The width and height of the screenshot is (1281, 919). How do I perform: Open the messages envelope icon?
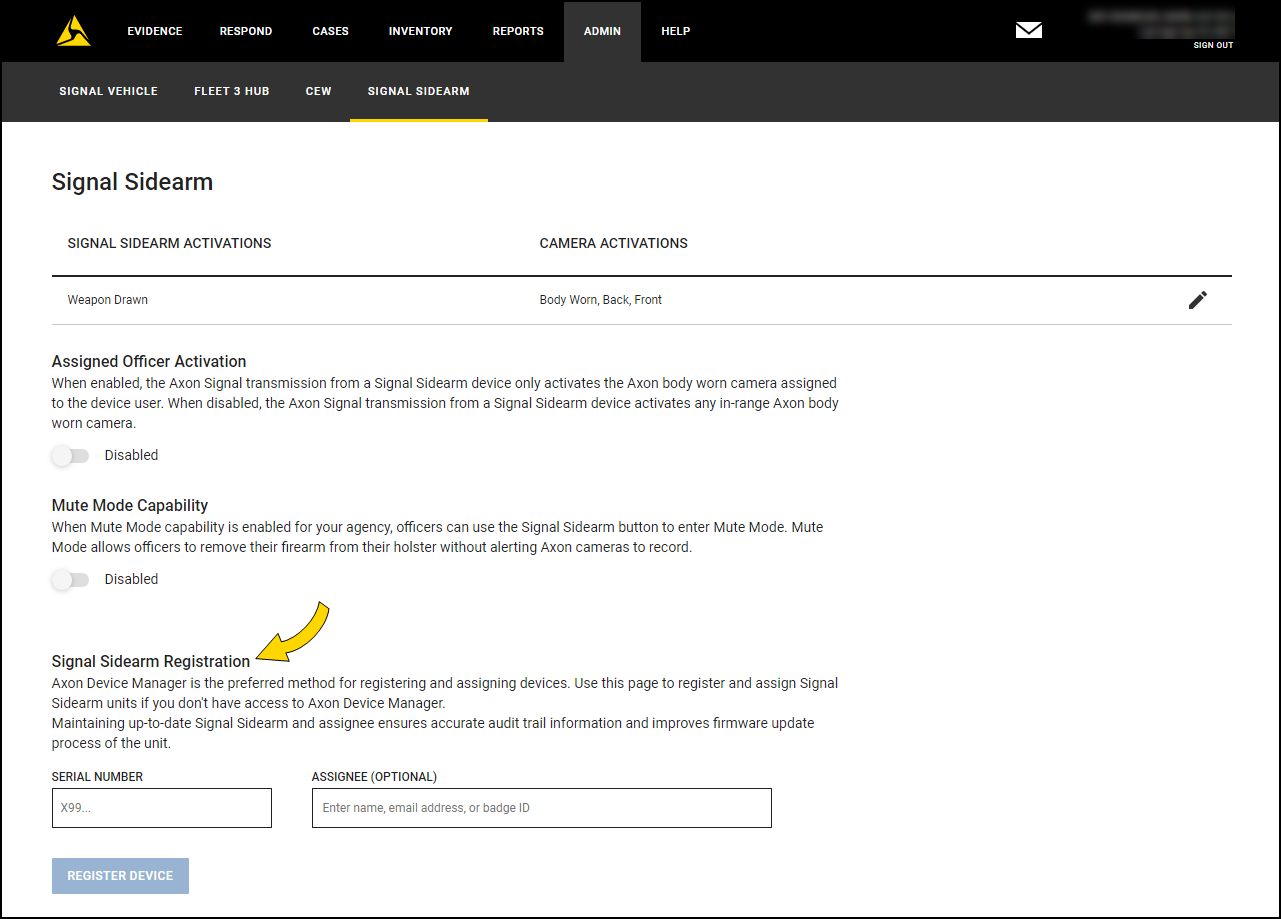(x=1028, y=31)
